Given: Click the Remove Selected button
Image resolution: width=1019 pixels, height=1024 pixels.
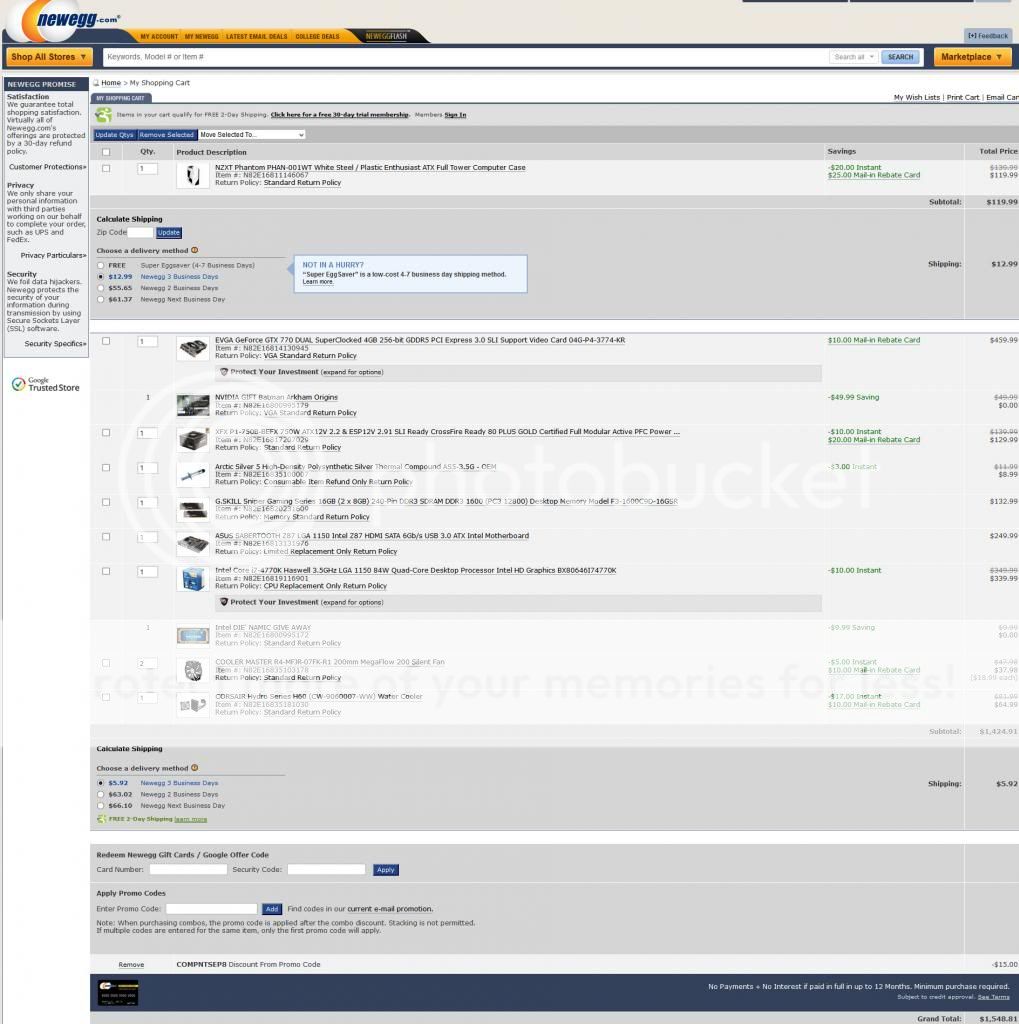Looking at the screenshot, I should coord(166,135).
